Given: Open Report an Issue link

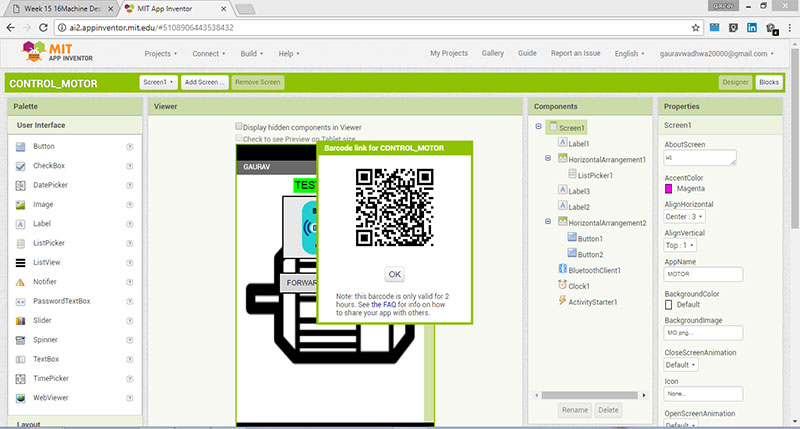Looking at the screenshot, I should tap(576, 53).
